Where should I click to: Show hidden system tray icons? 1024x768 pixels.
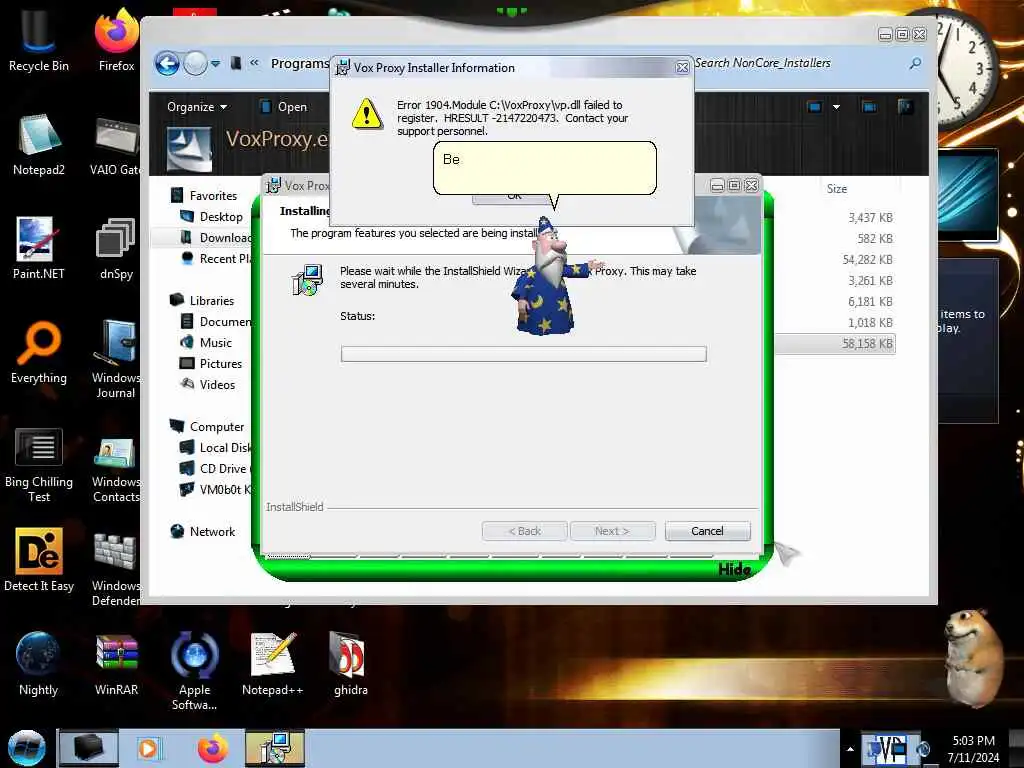[850, 749]
